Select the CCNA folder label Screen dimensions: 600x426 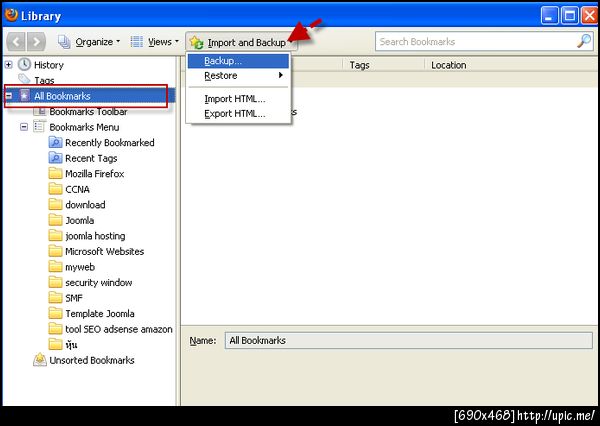point(77,189)
